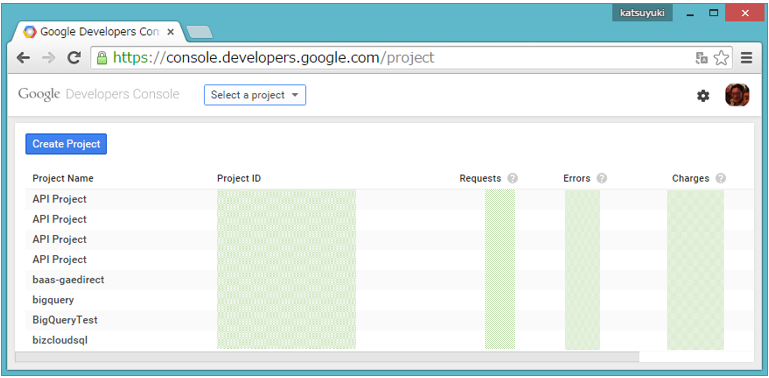Close the Google Developers Console tab
The width and height of the screenshot is (769, 378).
pos(171,32)
